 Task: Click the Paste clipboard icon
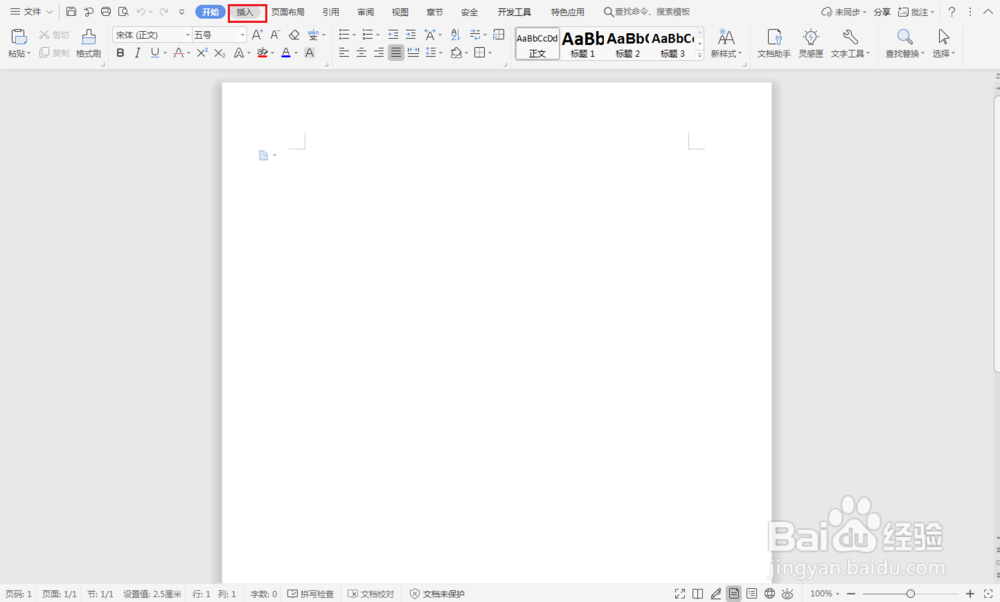click(x=18, y=37)
